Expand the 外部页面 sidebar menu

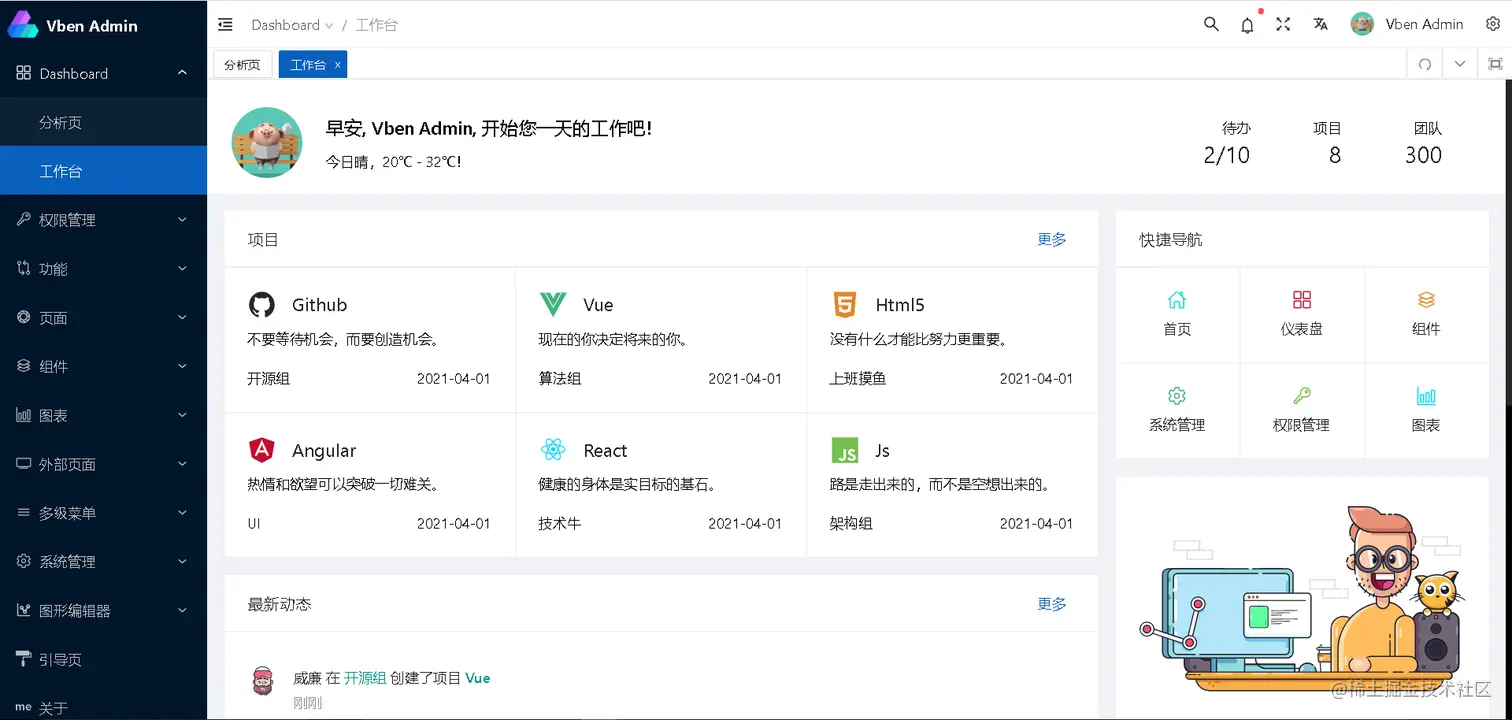tap(104, 464)
